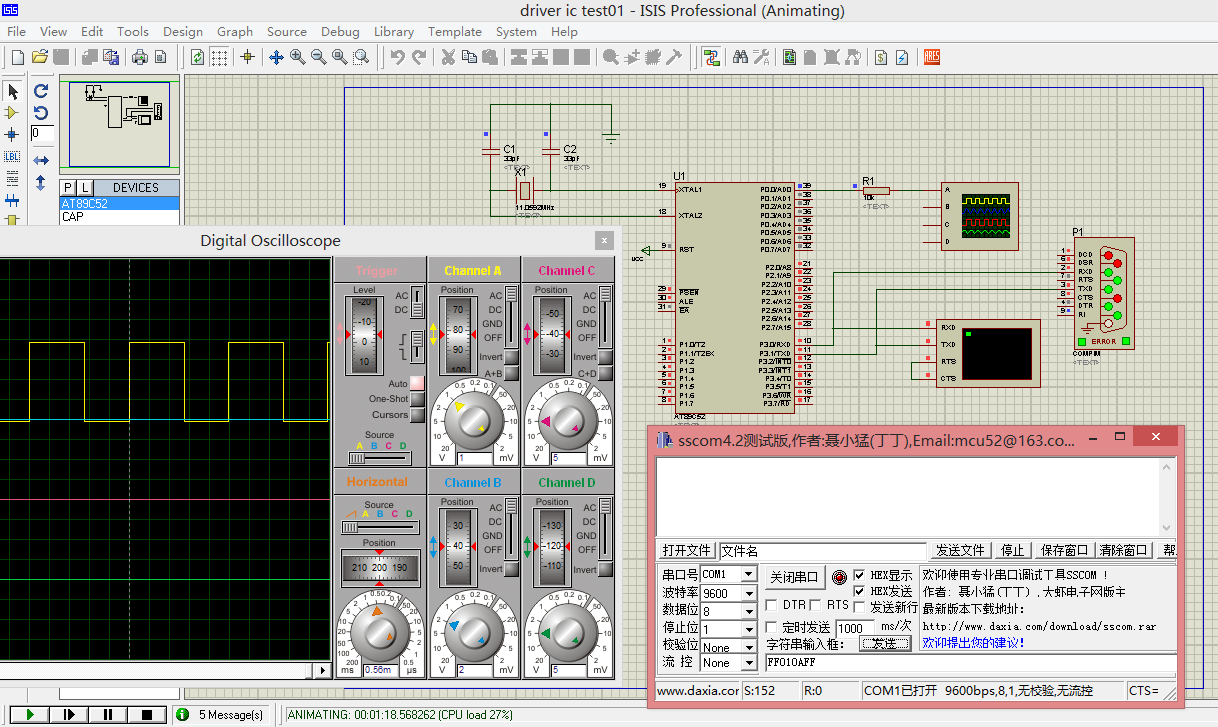The image size is (1218, 727).
Task: Click vertical mirror flip icon
Action: [41, 183]
